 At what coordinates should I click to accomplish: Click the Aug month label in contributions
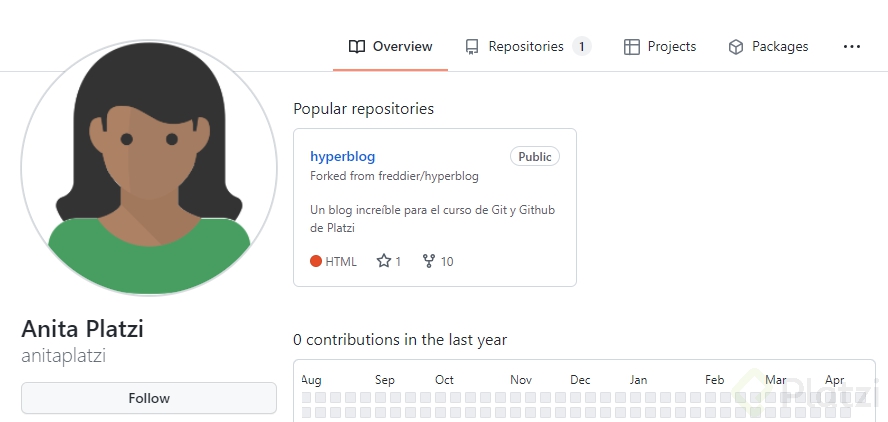pyautogui.click(x=311, y=380)
